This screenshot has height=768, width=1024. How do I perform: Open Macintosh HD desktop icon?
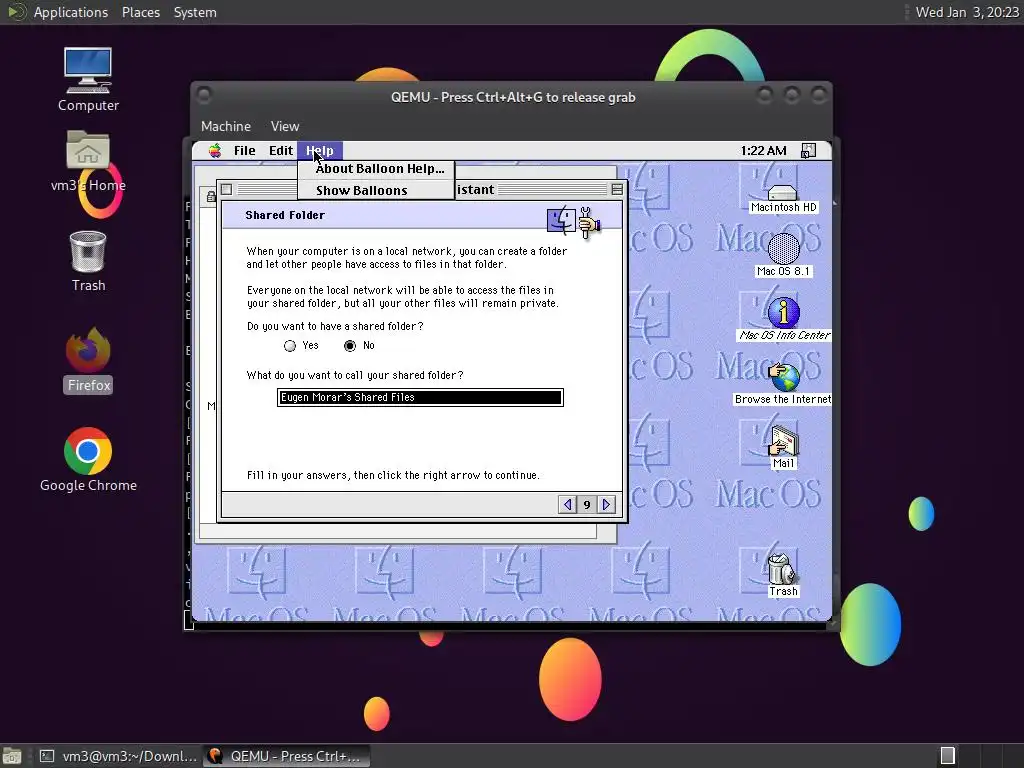tap(783, 199)
